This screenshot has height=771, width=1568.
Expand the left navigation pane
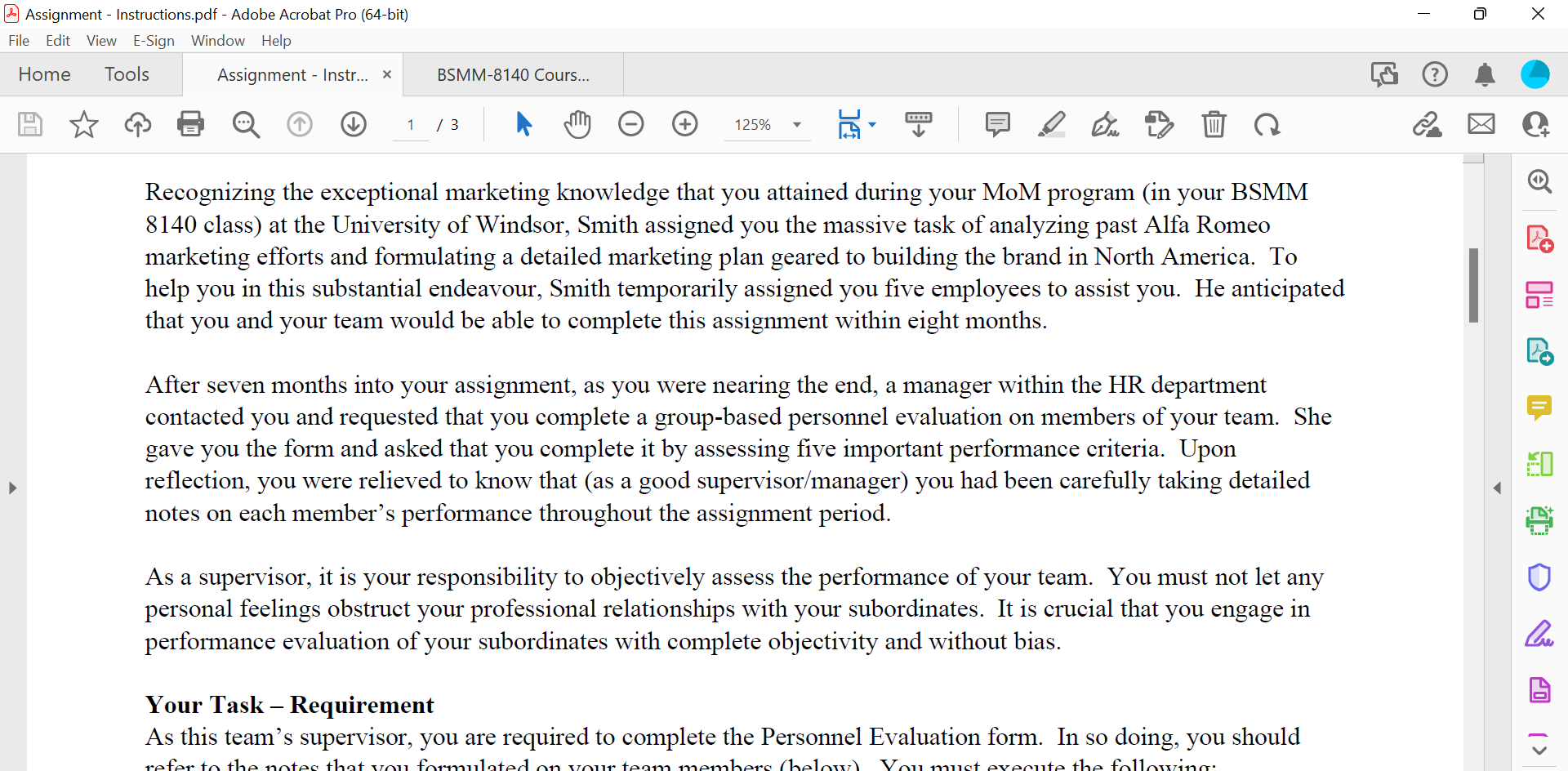(12, 488)
